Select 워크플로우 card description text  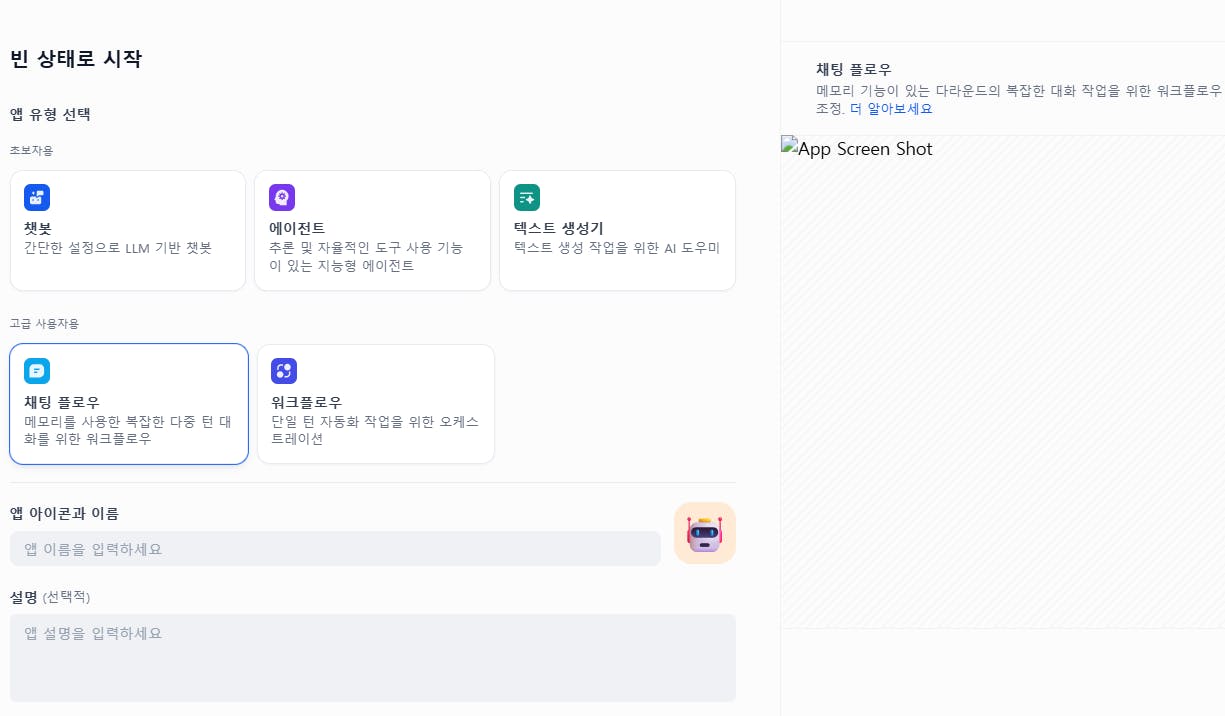(x=375, y=430)
